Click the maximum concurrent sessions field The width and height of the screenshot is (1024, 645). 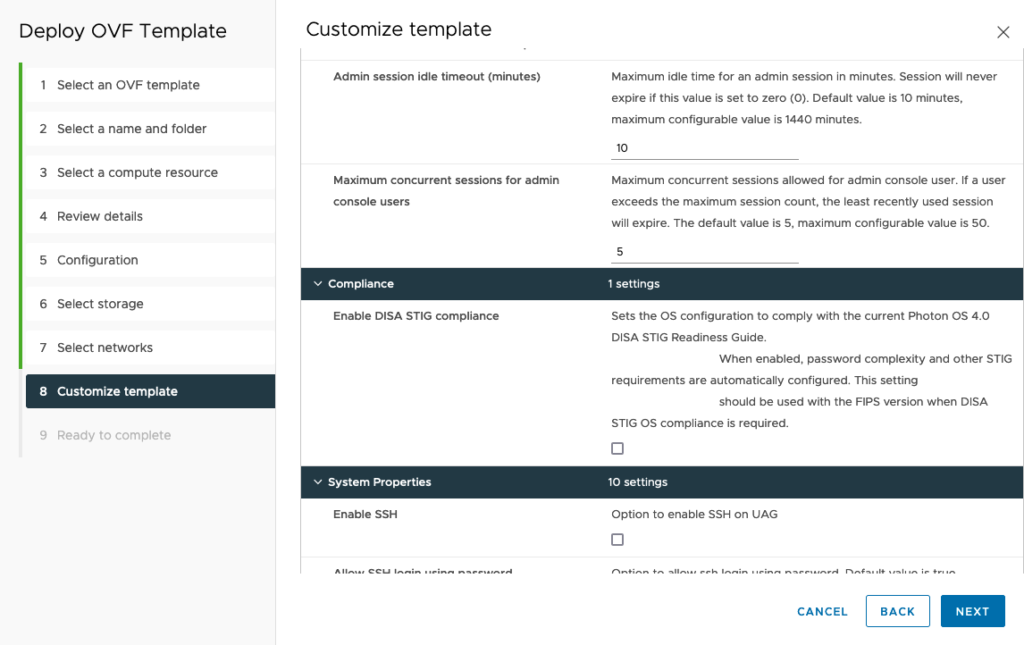704,252
